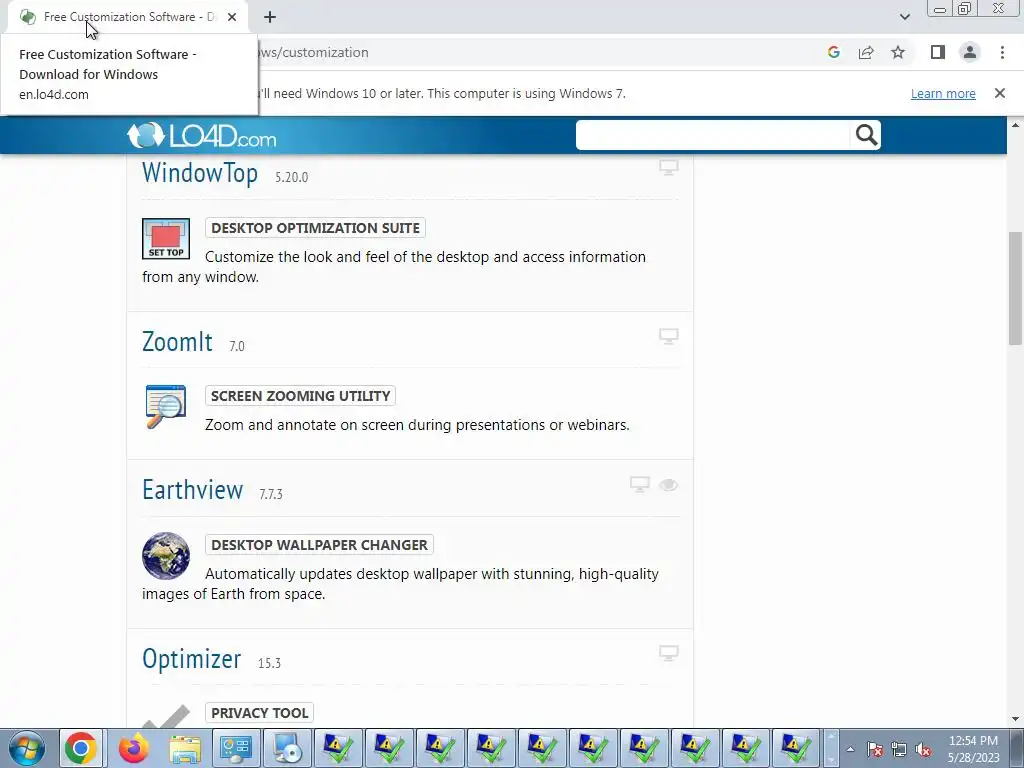Click the LO4D.com logo
1024x768 pixels.
pos(201,135)
